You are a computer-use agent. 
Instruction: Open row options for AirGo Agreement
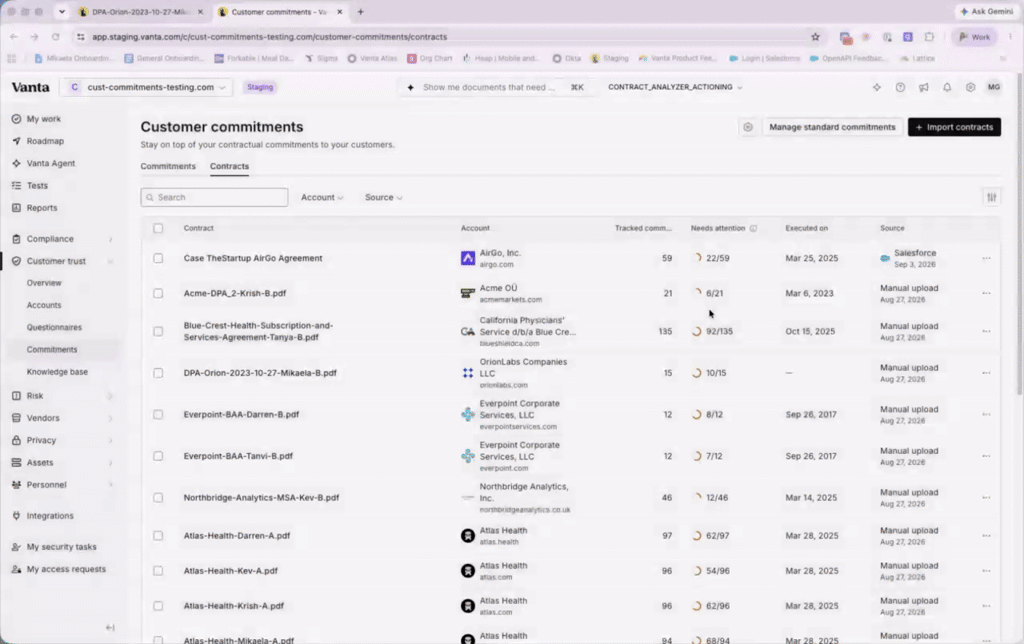click(x=986, y=259)
